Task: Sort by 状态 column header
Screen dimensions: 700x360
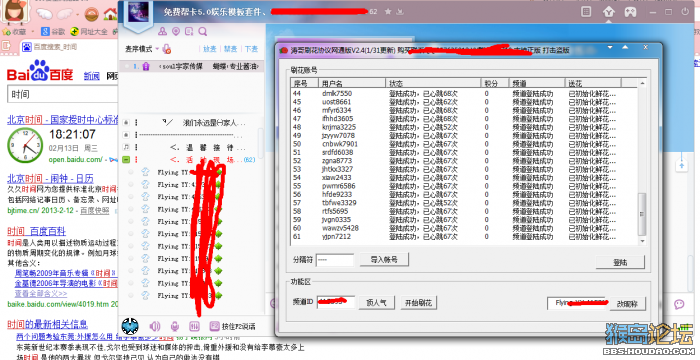Action: click(x=433, y=83)
